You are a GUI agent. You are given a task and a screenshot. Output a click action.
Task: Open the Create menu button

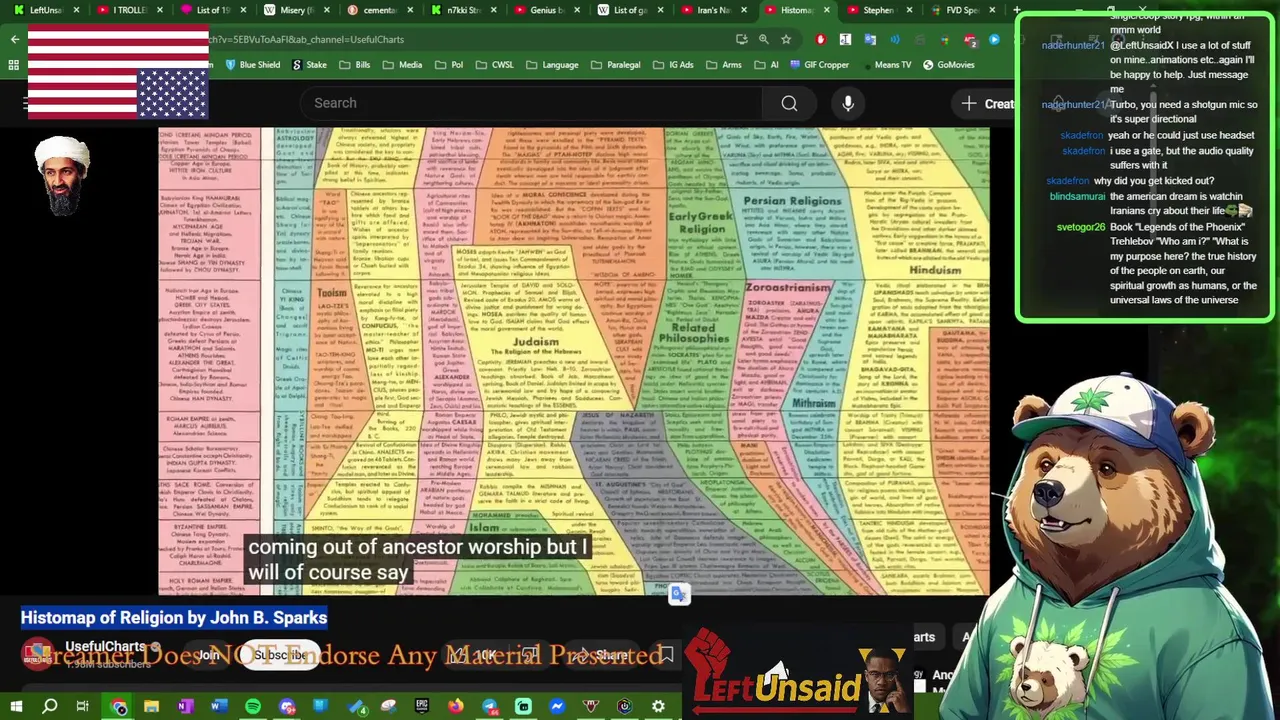pyautogui.click(x=986, y=104)
